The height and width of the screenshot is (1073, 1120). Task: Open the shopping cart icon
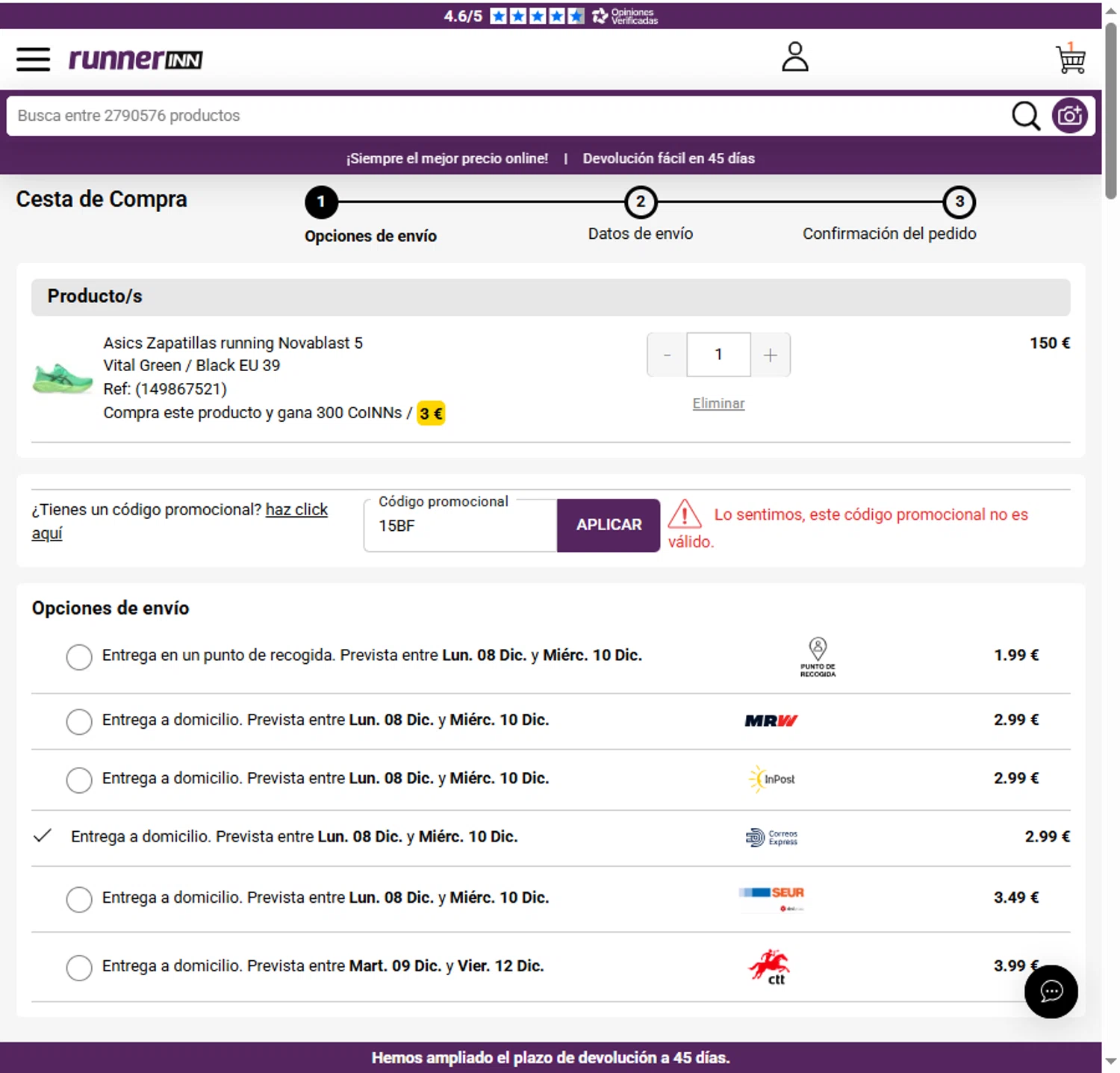(1071, 58)
